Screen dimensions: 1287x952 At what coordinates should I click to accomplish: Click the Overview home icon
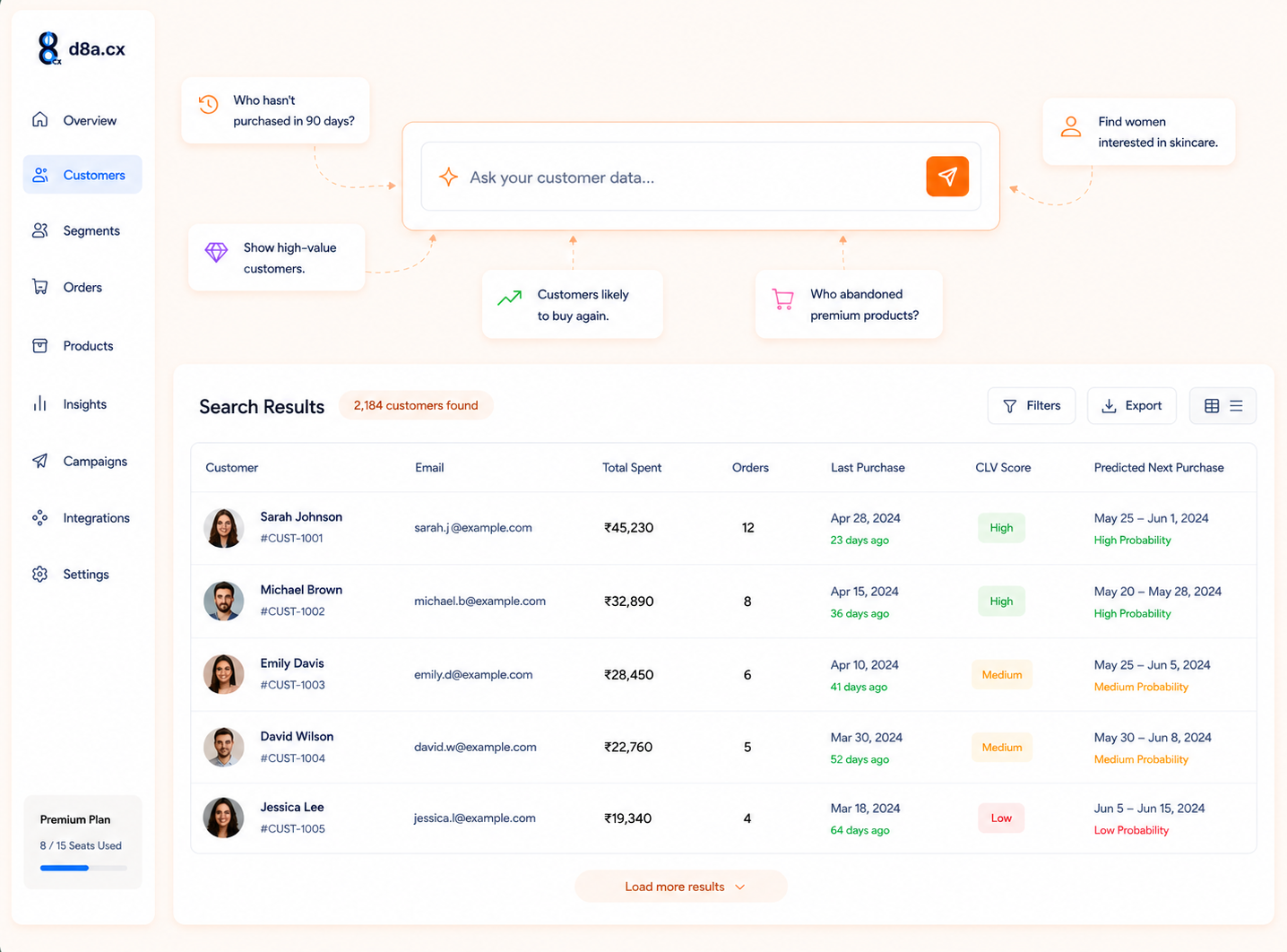40,119
